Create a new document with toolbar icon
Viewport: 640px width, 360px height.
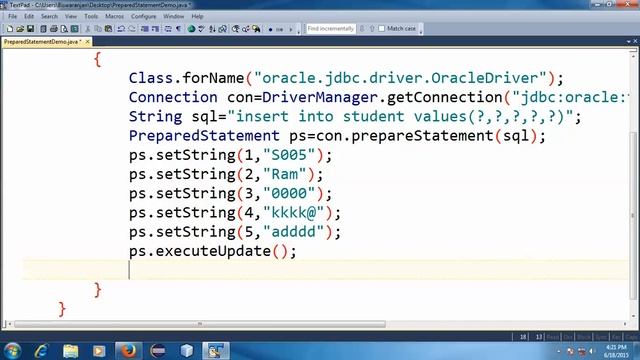coord(10,29)
